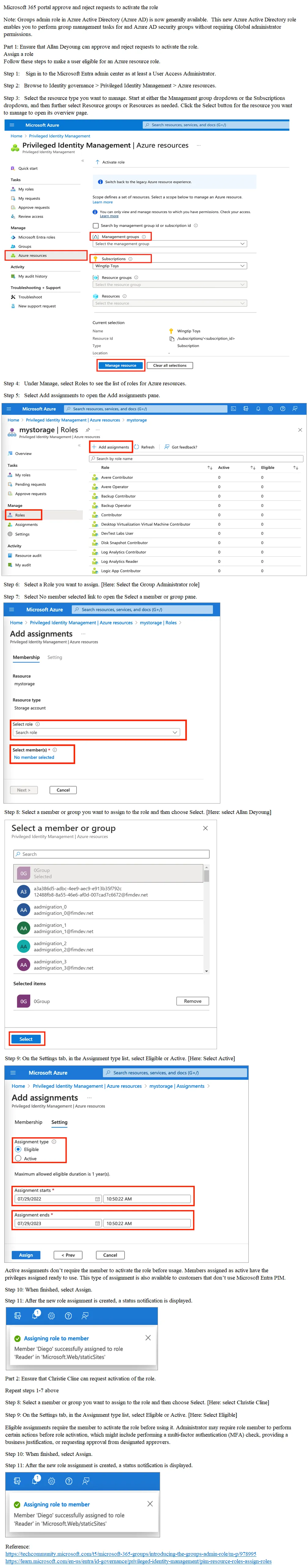308x1568 pixels.
Task: Expand the Select the resource group dropdown
Action: tap(170, 285)
